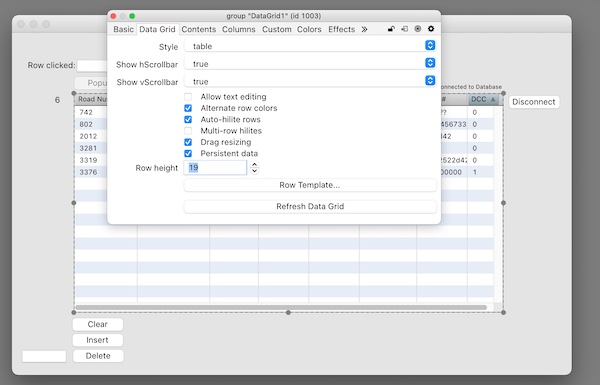Sort by the DCC column header

(483, 100)
